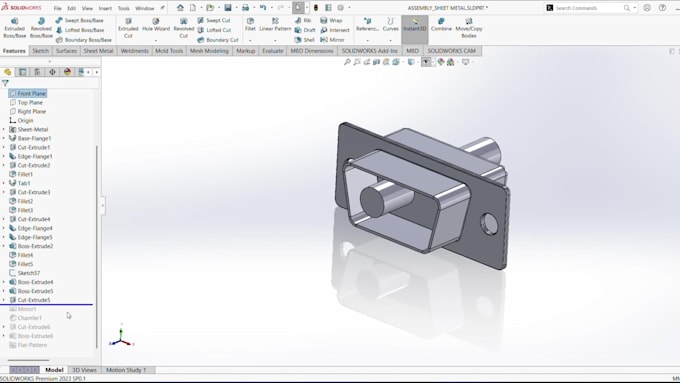Open the File menu
This screenshot has width=680, height=383.
pyautogui.click(x=57, y=8)
